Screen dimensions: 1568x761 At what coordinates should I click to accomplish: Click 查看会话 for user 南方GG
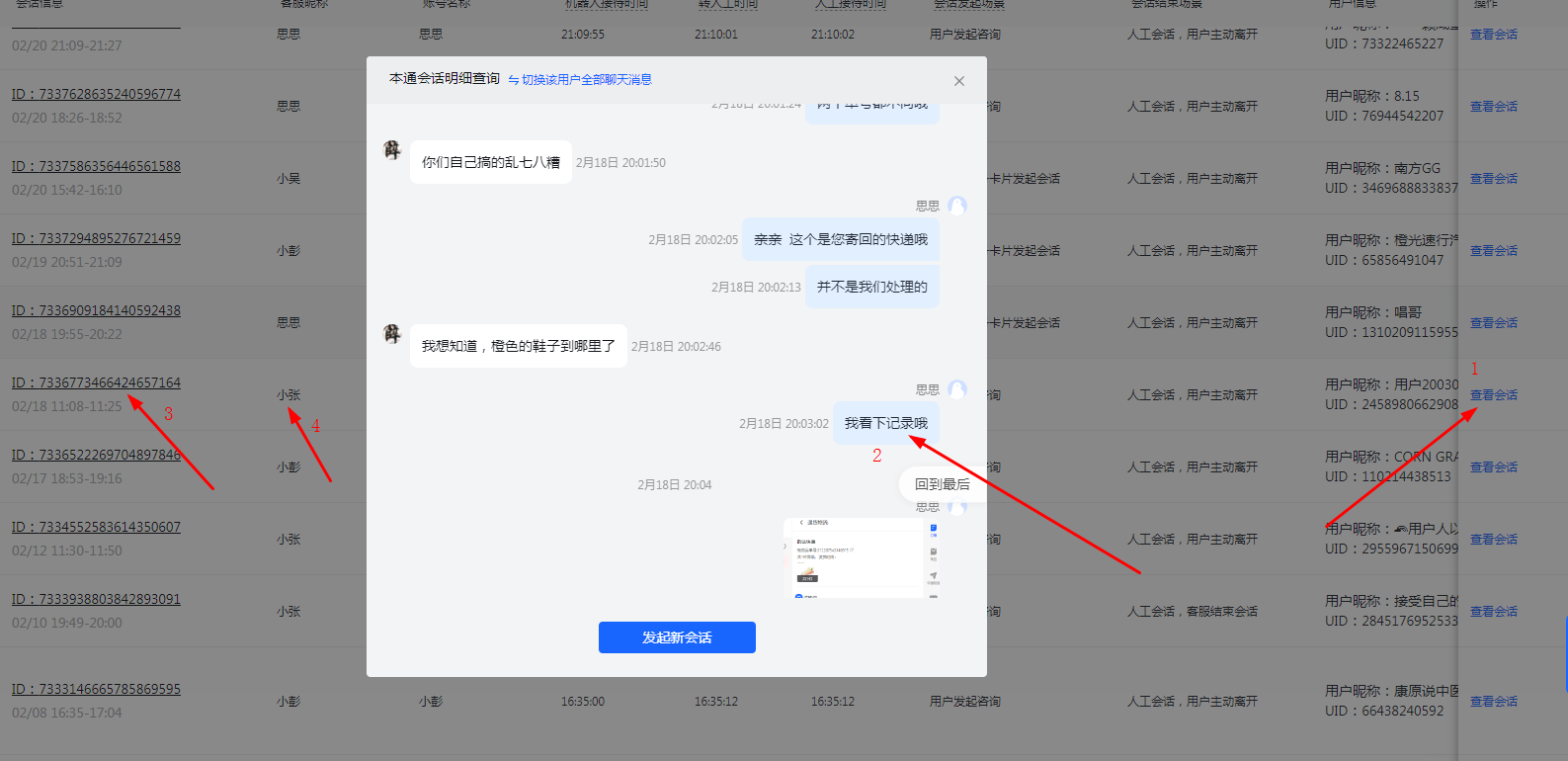[1493, 179]
